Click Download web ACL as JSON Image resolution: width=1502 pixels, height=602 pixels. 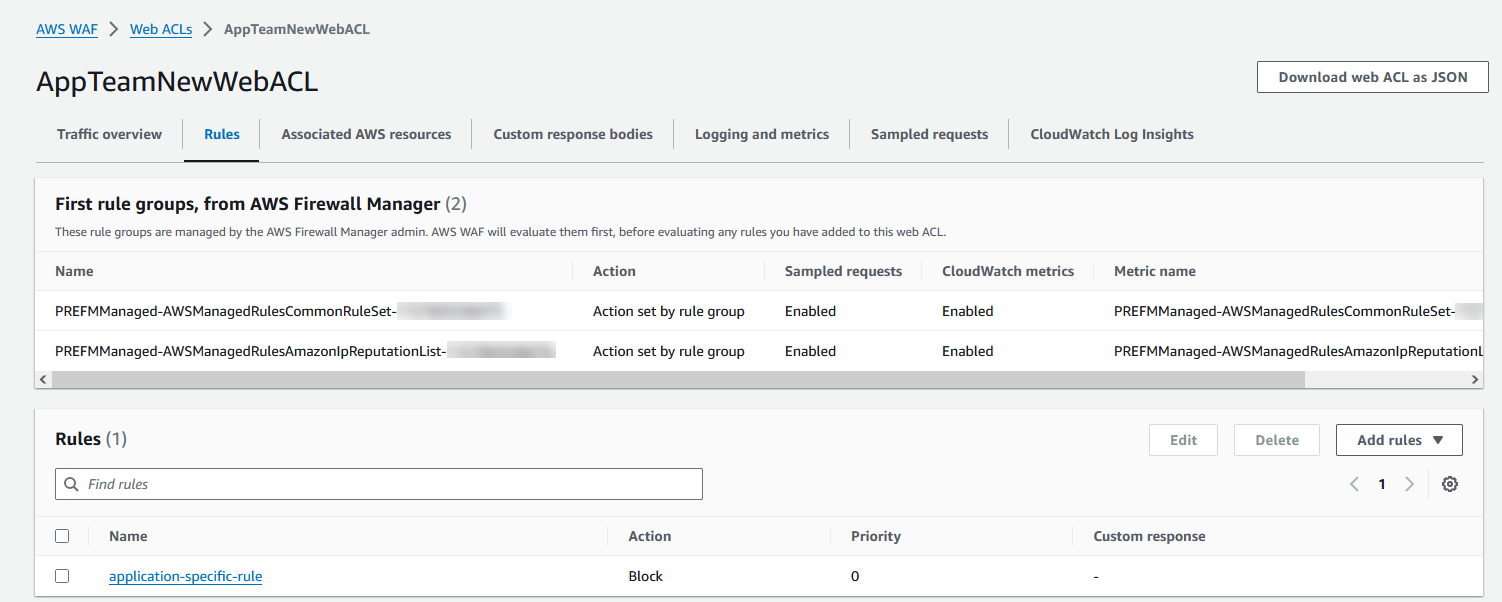[1371, 76]
